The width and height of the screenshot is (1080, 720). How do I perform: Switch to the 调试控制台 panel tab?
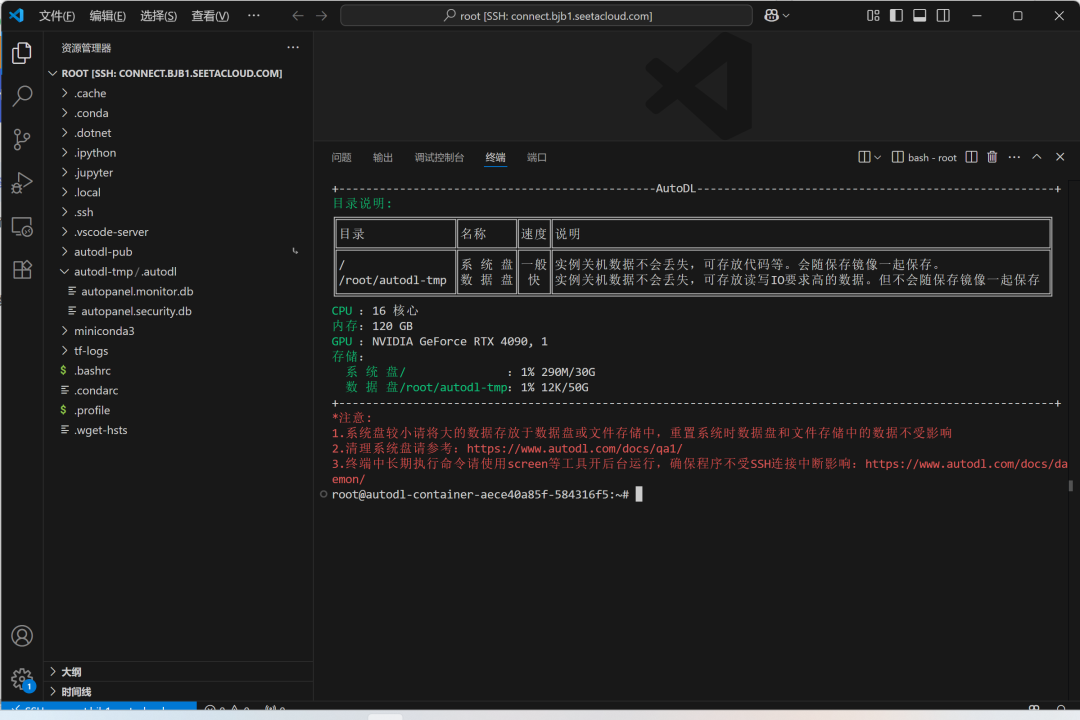439,157
